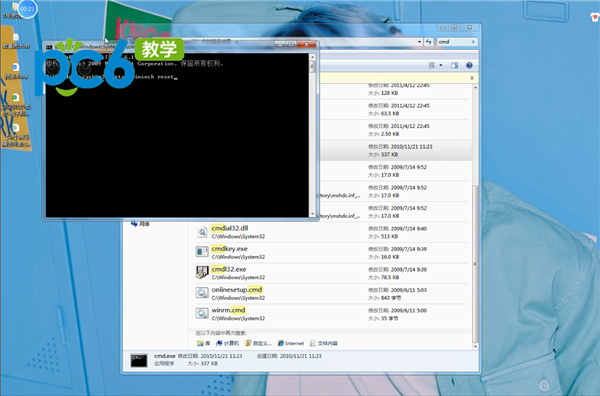This screenshot has height=396, width=600.
Task: Search again on Internet
Action: click(x=290, y=343)
